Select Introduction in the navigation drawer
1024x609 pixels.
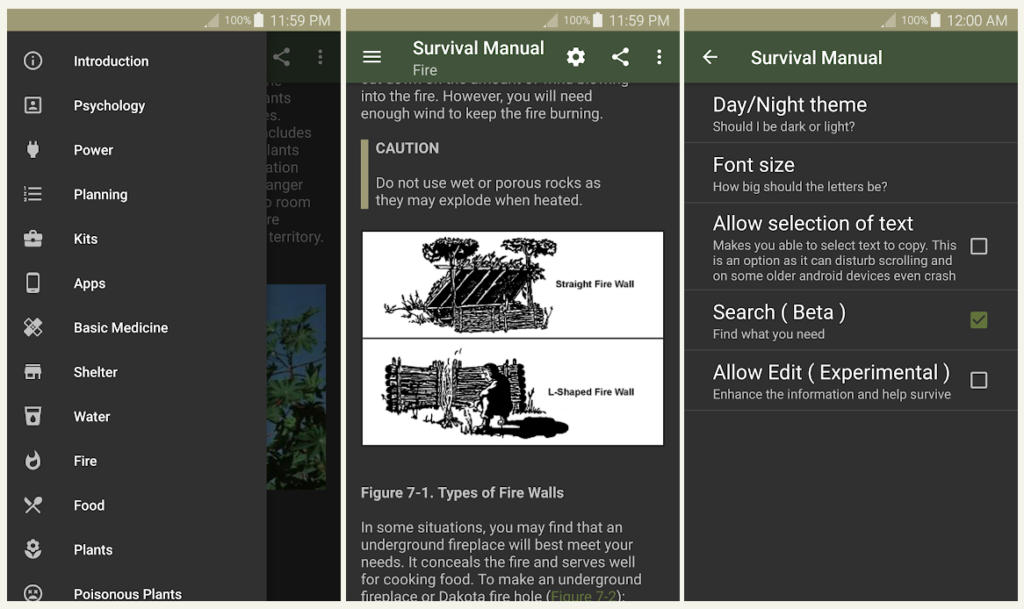tap(111, 61)
